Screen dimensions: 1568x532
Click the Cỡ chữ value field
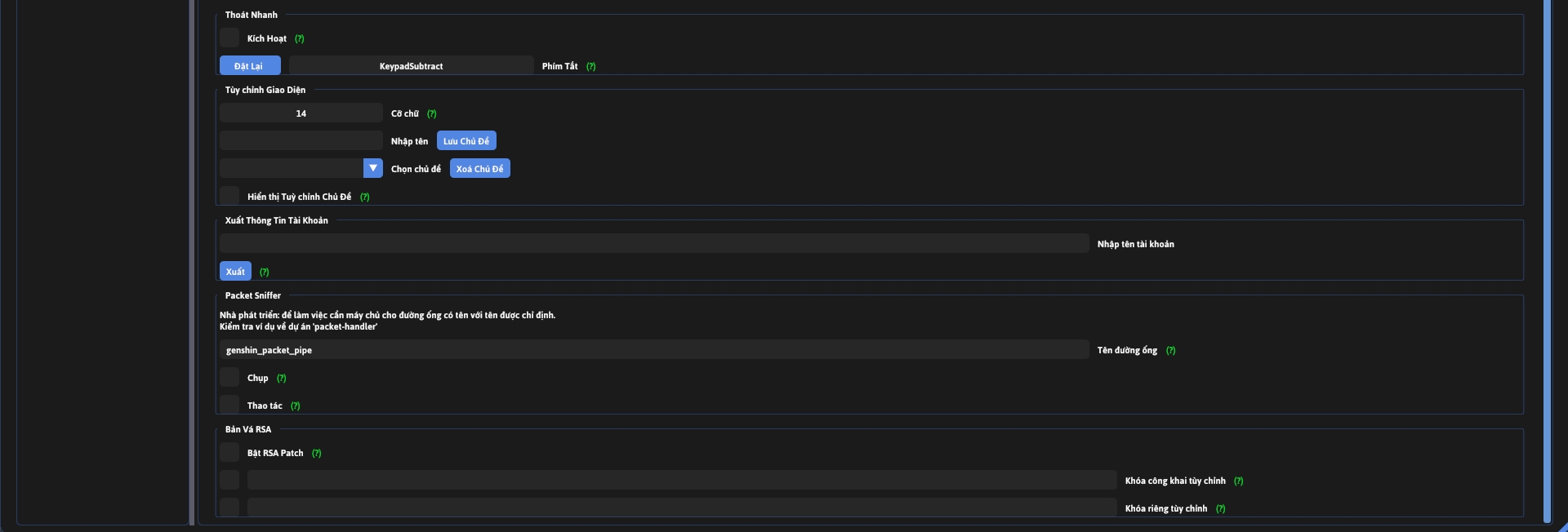tap(301, 113)
